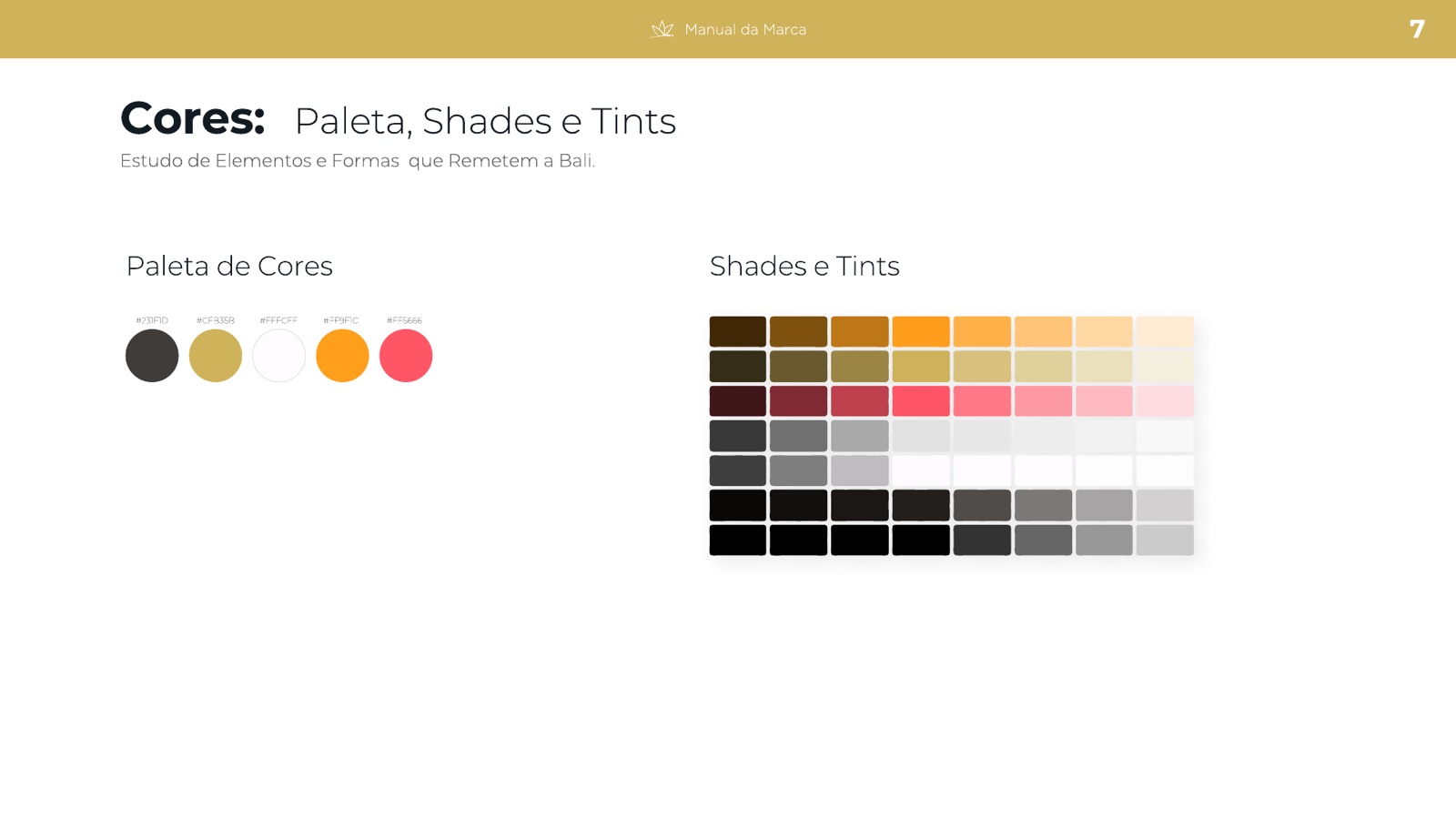This screenshot has width=1456, height=819.
Task: Click the 'Manual da Marca' header text
Action: [x=745, y=29]
